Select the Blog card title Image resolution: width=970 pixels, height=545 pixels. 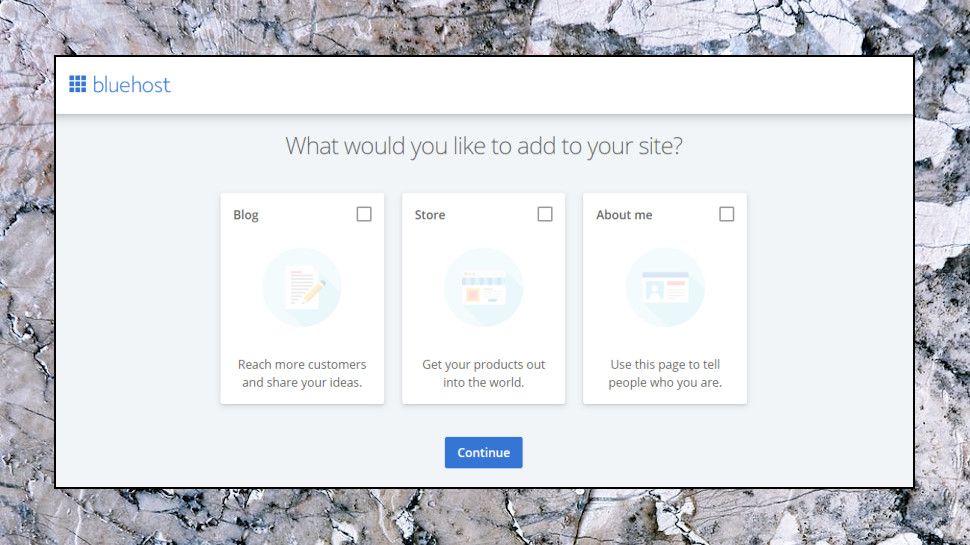(246, 215)
